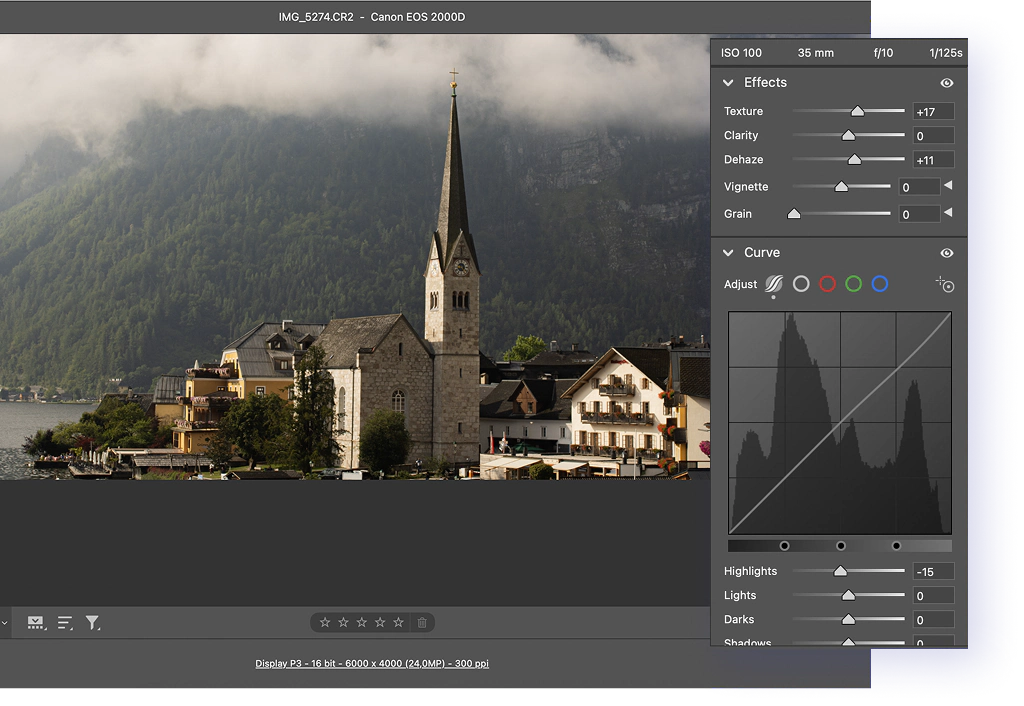
Task: Open the filmstrip view options dropdown
Action: [x=36, y=623]
